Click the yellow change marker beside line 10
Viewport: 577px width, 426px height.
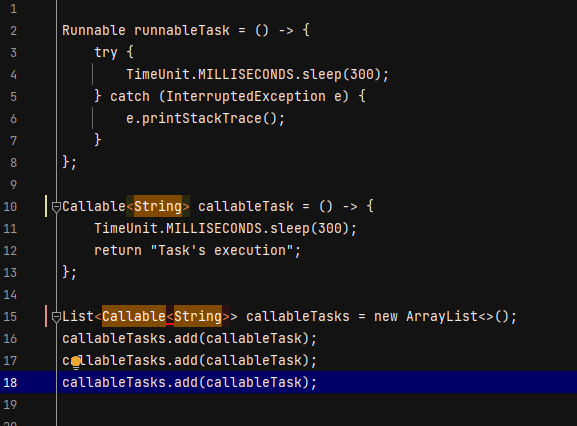click(46, 206)
